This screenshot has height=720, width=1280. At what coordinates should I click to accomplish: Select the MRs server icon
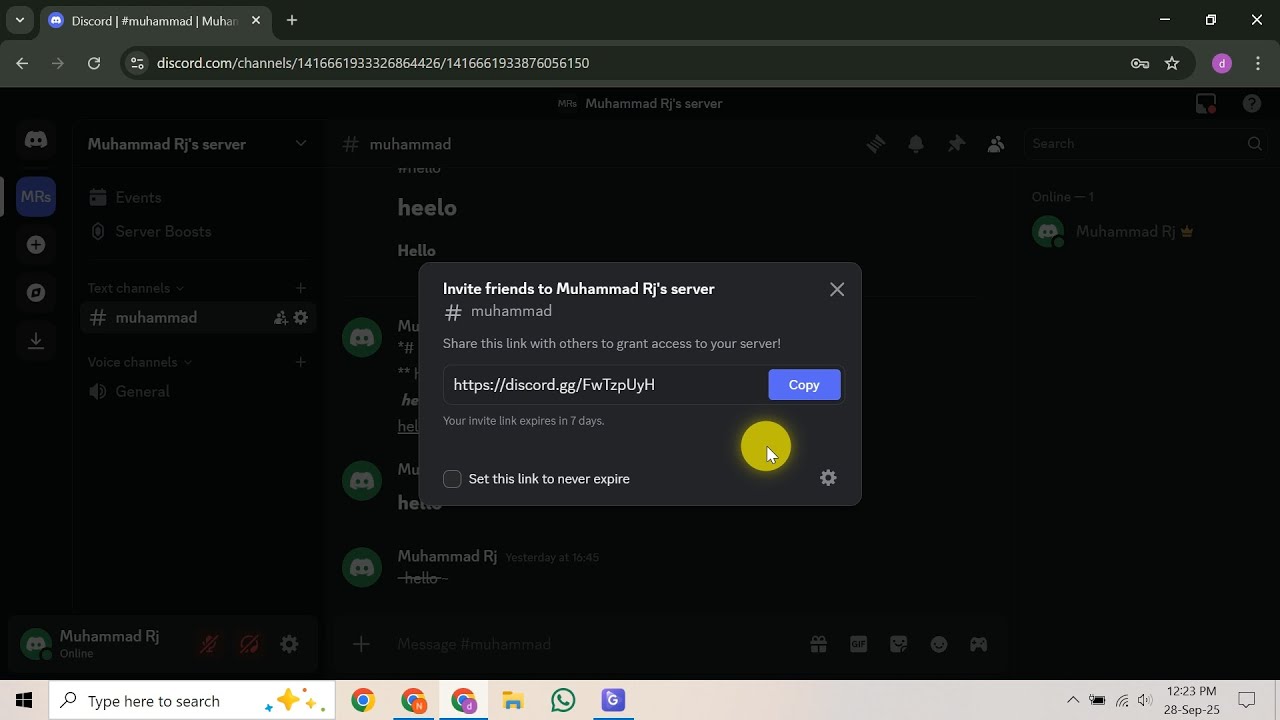pos(36,197)
